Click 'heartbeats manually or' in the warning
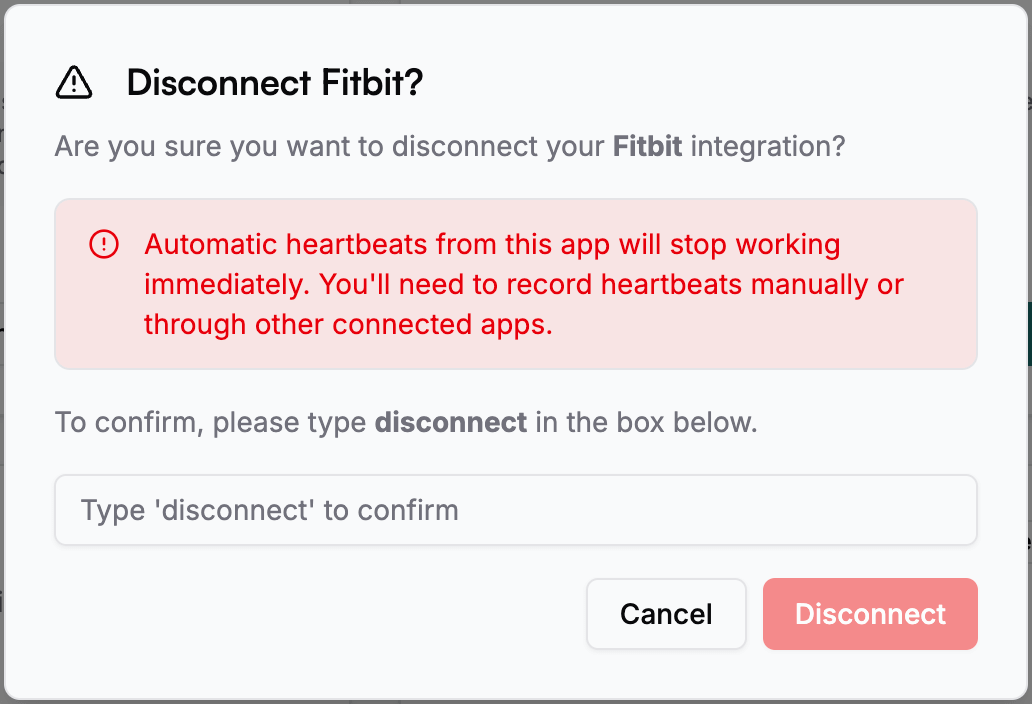1032x704 pixels. (752, 285)
